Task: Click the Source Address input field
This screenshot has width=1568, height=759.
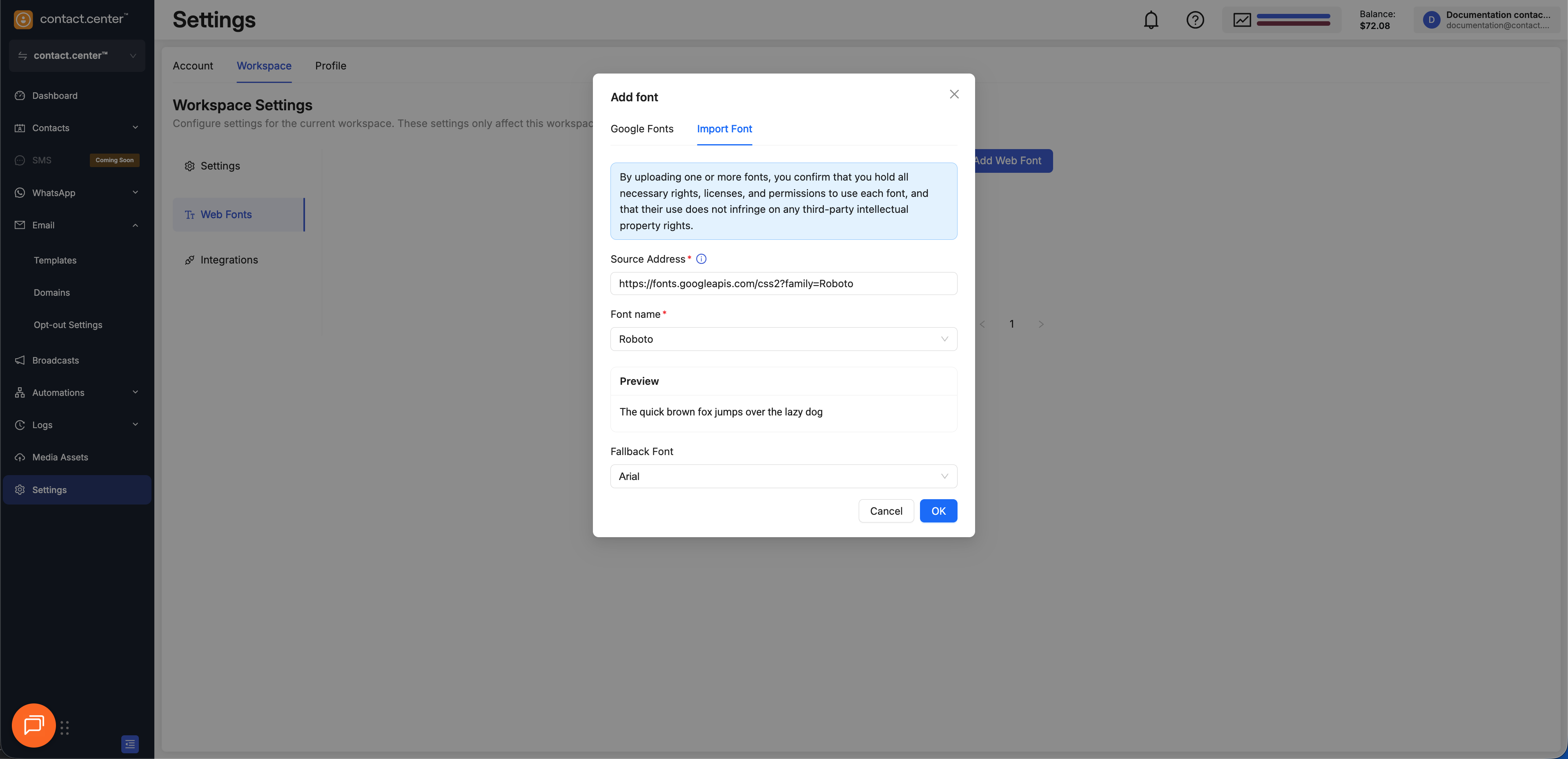Action: (783, 283)
